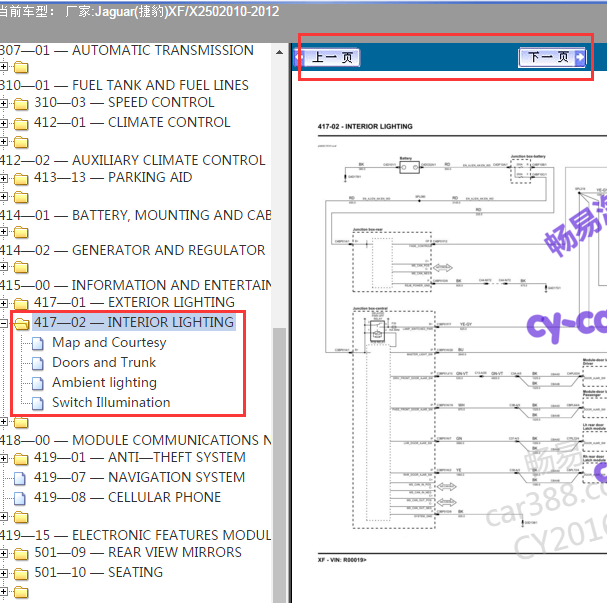This screenshot has width=607, height=603.
Task: Open 419—07 — NAVIGATION SYSTEM entry
Action: [x=140, y=477]
